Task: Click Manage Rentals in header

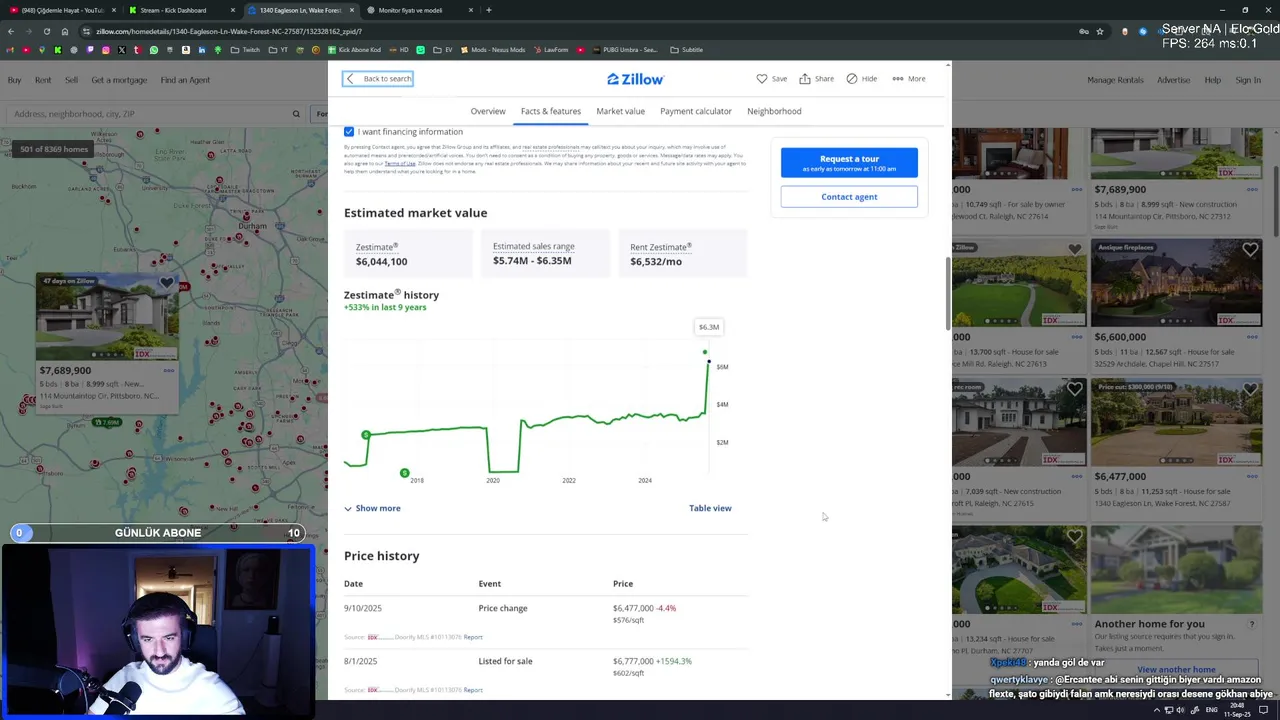Action: 1115,80
